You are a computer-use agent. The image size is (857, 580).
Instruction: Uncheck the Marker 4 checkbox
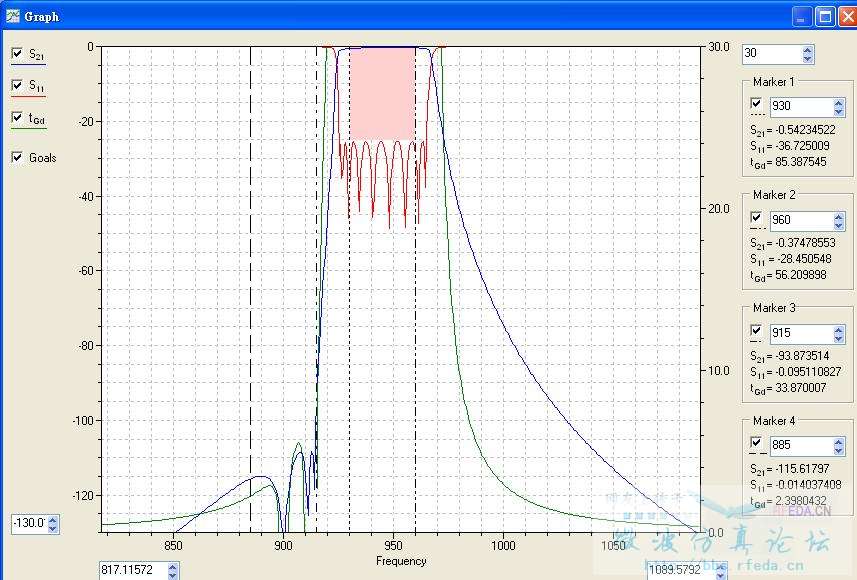[x=756, y=442]
